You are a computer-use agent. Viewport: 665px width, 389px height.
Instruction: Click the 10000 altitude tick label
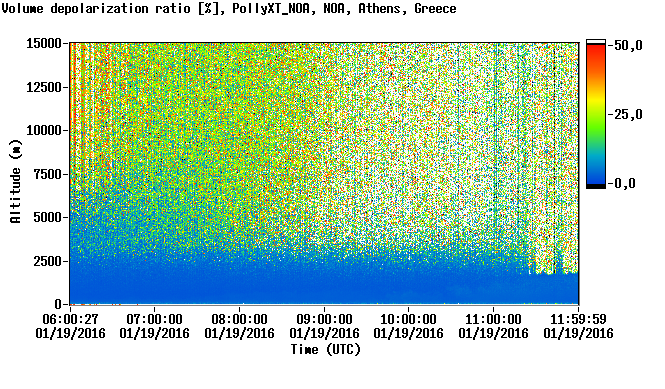pos(44,131)
